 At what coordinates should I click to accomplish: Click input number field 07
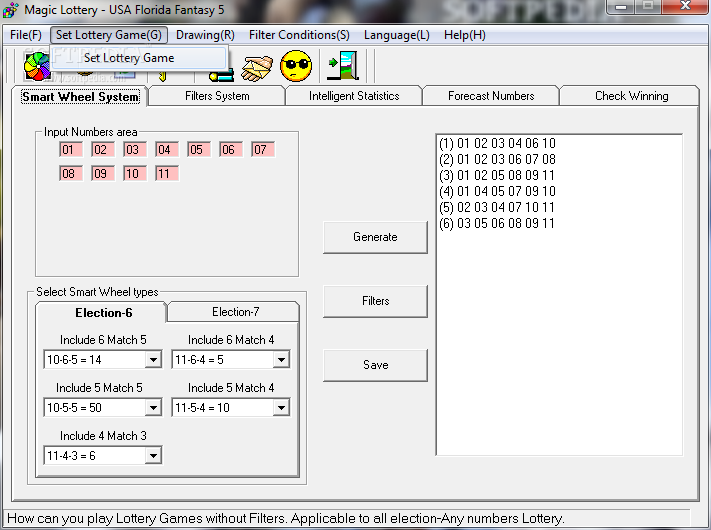263,150
